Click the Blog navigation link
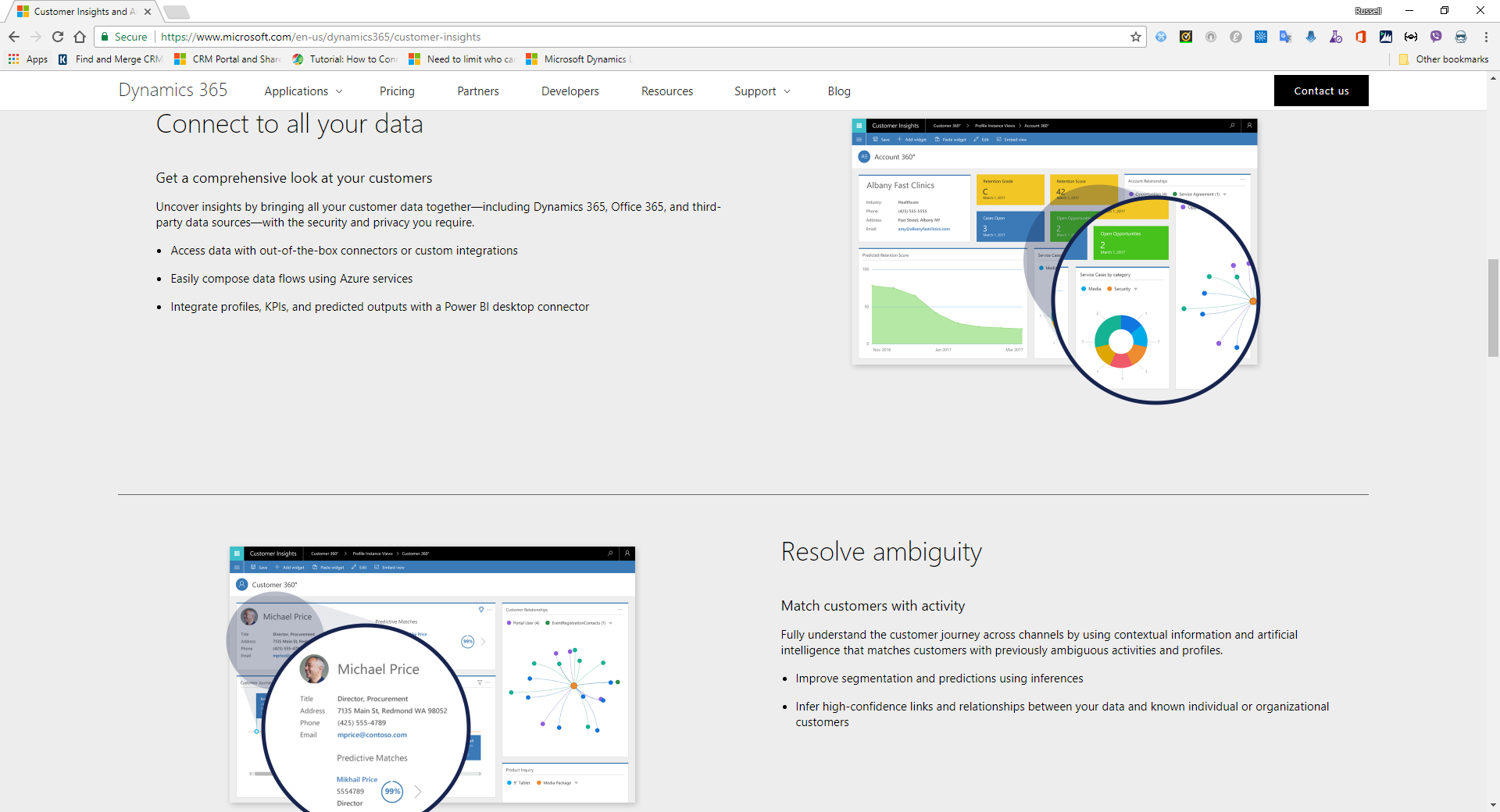 (x=838, y=91)
